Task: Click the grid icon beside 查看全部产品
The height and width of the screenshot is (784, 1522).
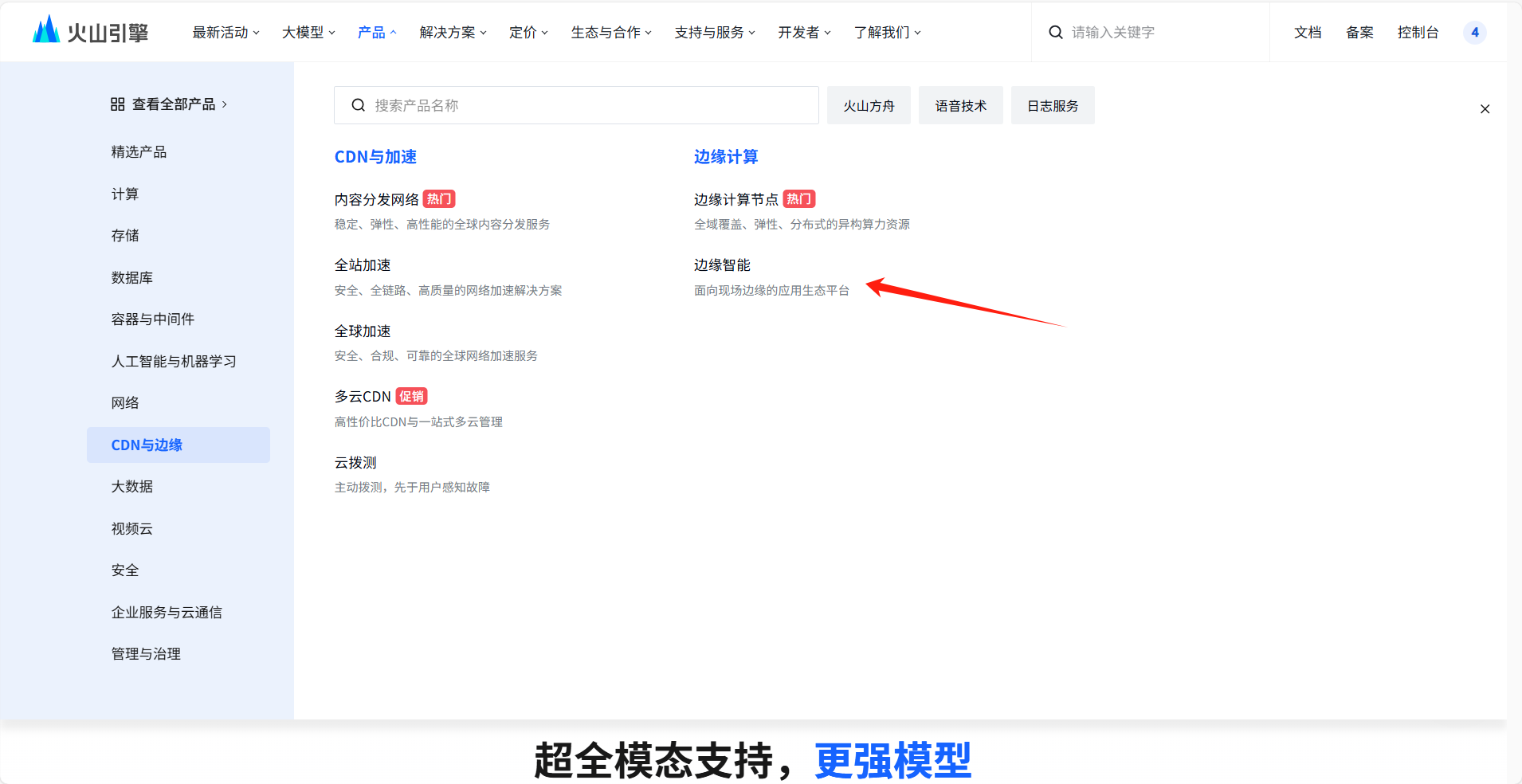Action: pos(117,104)
